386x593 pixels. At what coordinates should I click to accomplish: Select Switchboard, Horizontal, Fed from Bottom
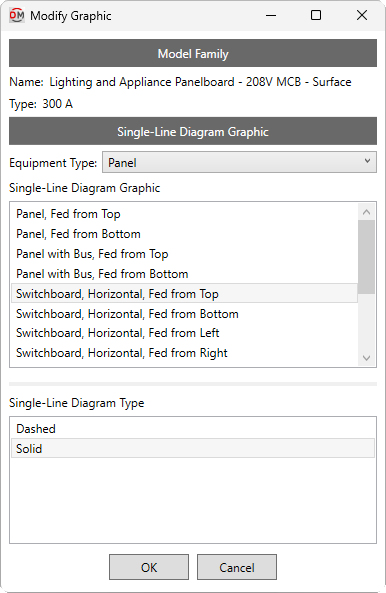click(x=184, y=314)
